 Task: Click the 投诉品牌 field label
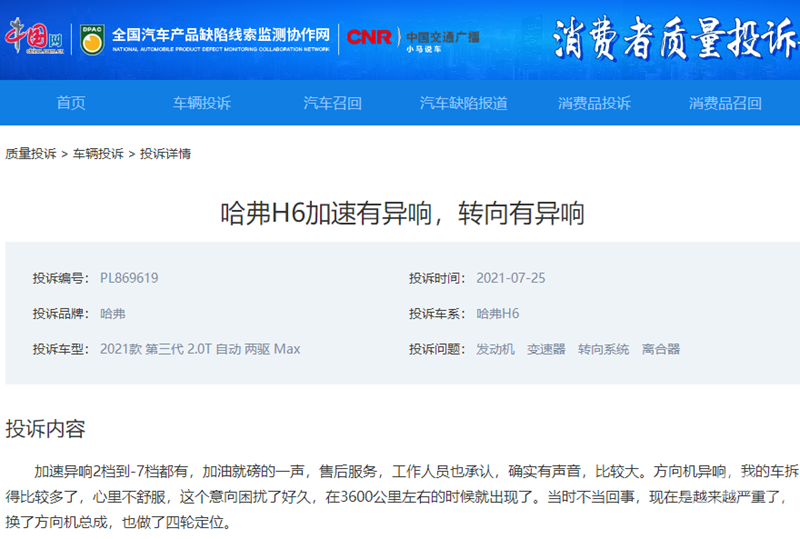(61, 313)
